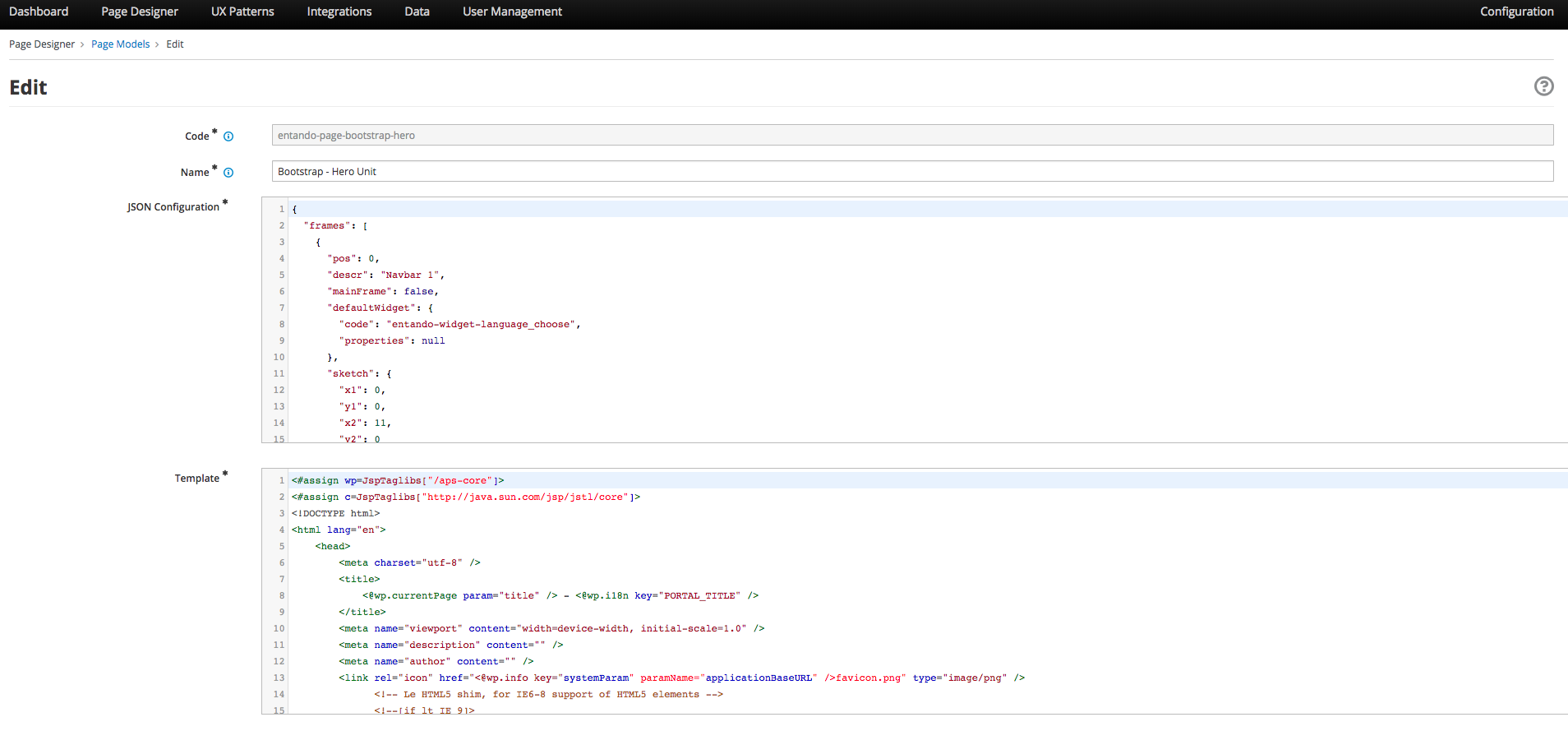
Task: Click the disabled Code input field
Action: 912,135
